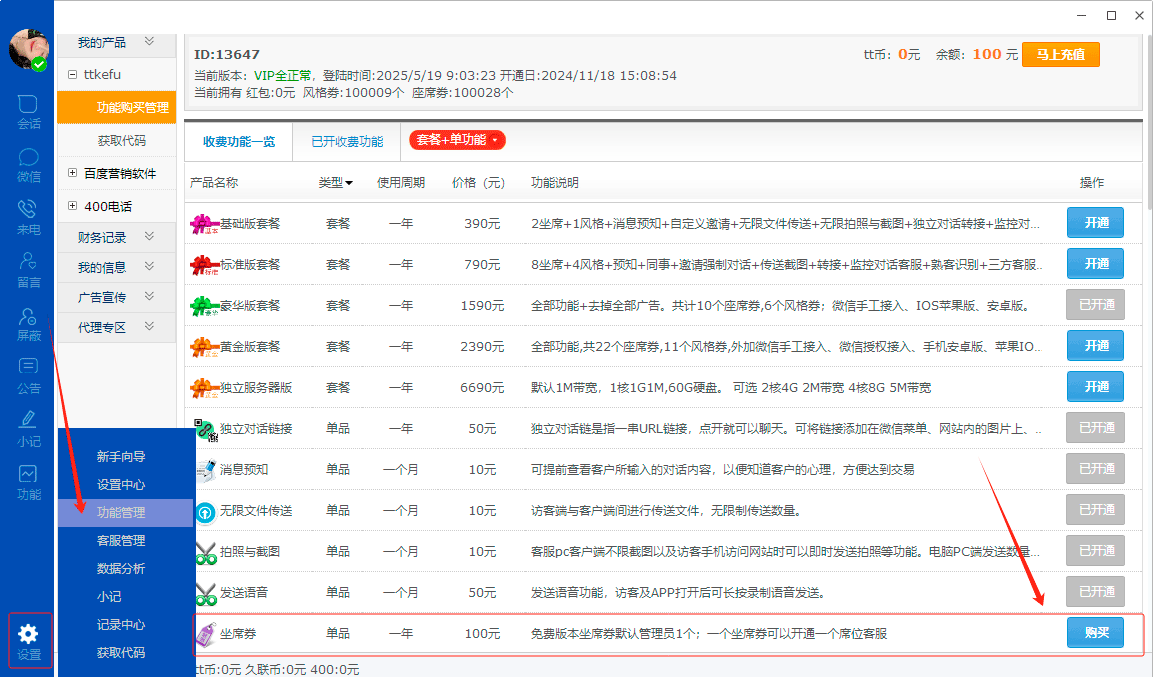Open the 屏蔽 sidebar icon
The width and height of the screenshot is (1153, 677).
[28, 323]
